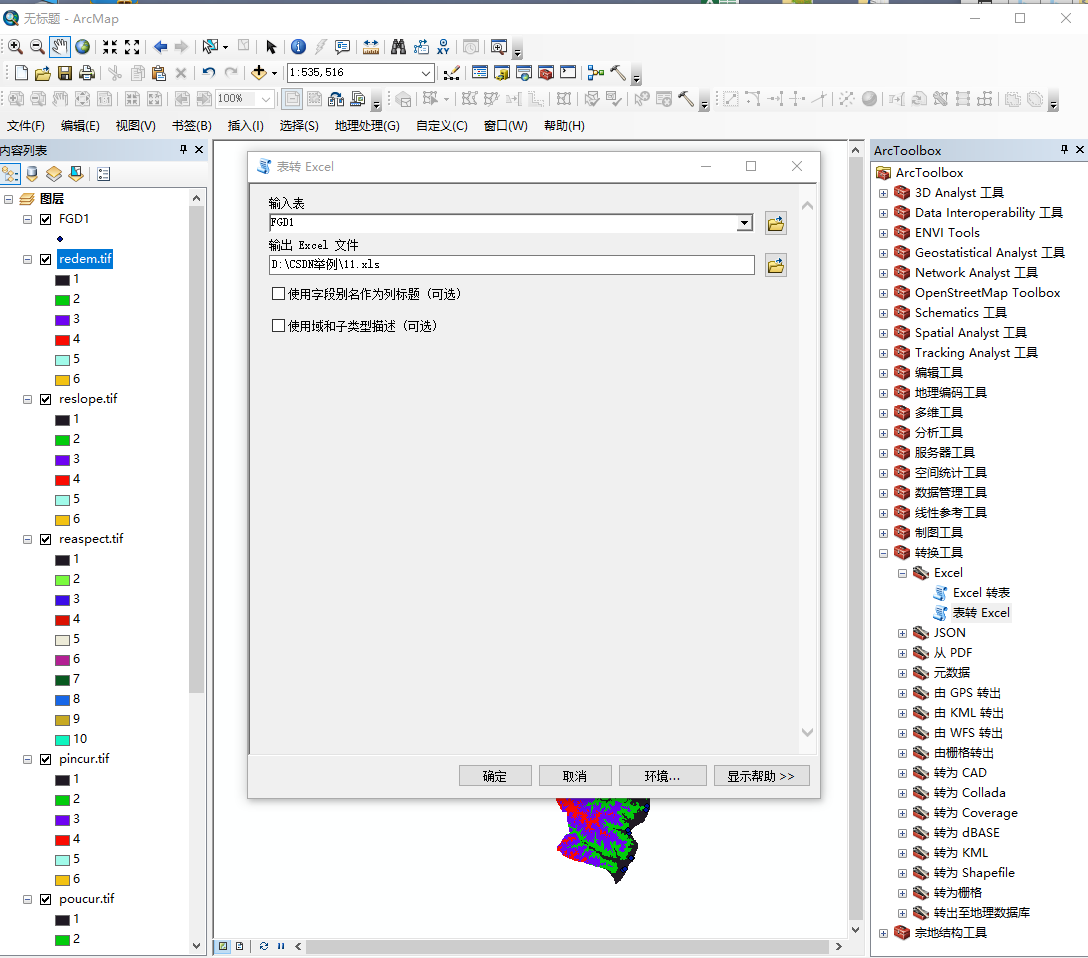1088x958 pixels.
Task: Save the map document
Action: (65, 73)
